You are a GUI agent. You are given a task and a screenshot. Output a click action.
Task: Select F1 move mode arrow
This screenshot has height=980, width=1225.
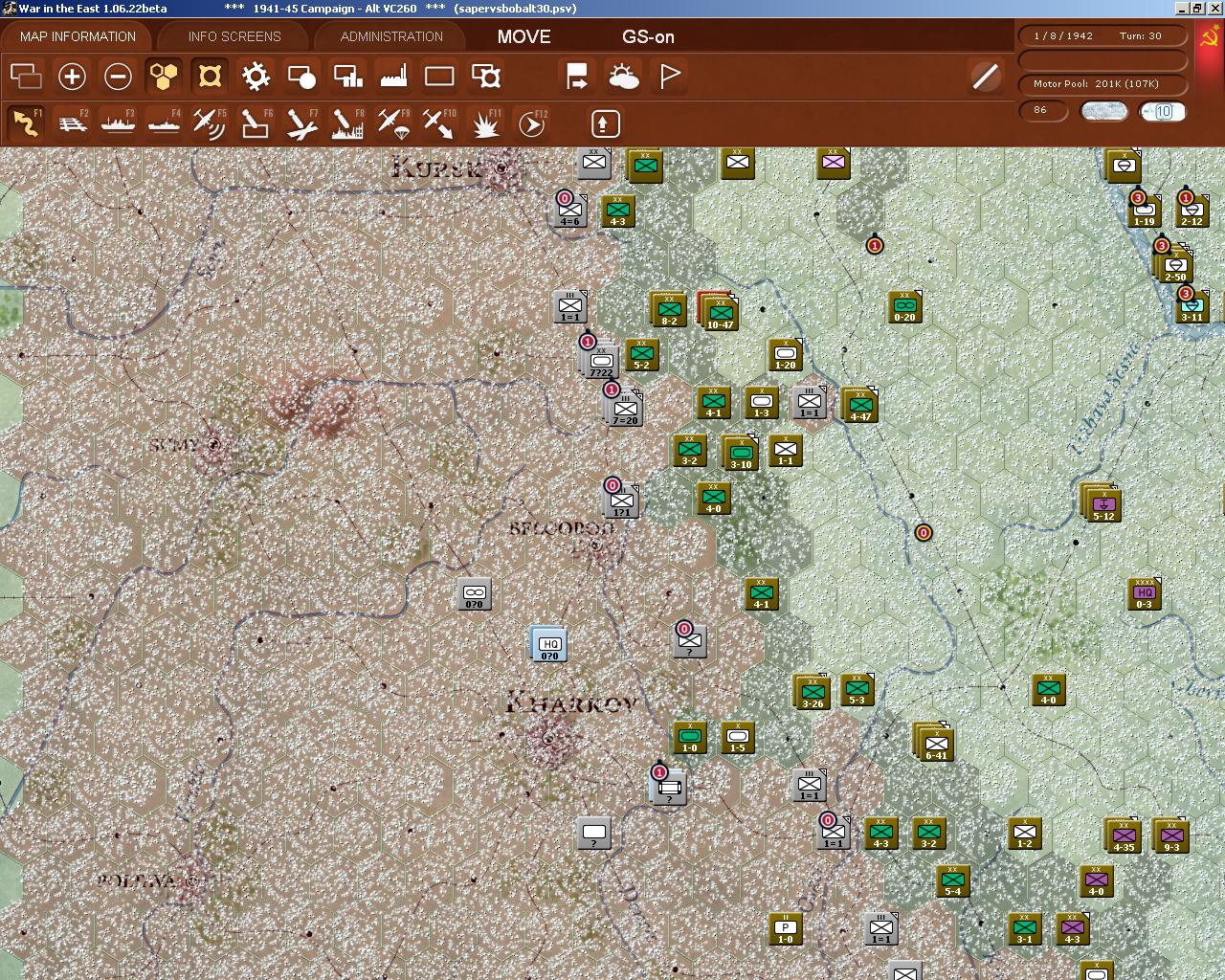pos(26,122)
